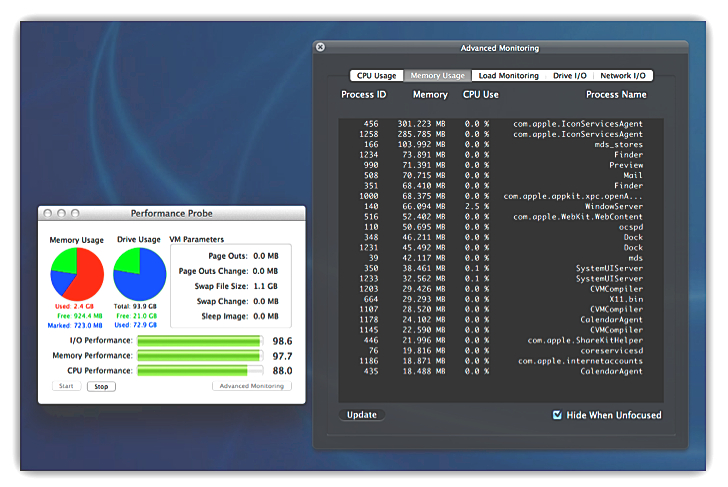Click the CPU Use column header

click(481, 95)
